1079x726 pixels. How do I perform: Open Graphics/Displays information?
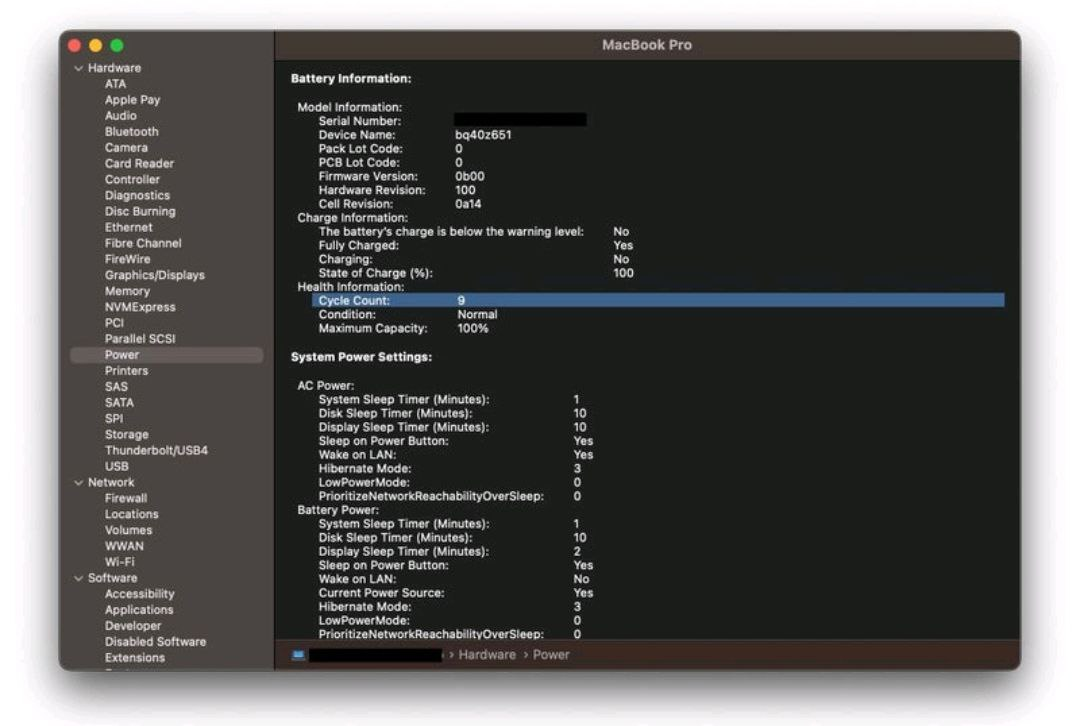click(x=155, y=275)
